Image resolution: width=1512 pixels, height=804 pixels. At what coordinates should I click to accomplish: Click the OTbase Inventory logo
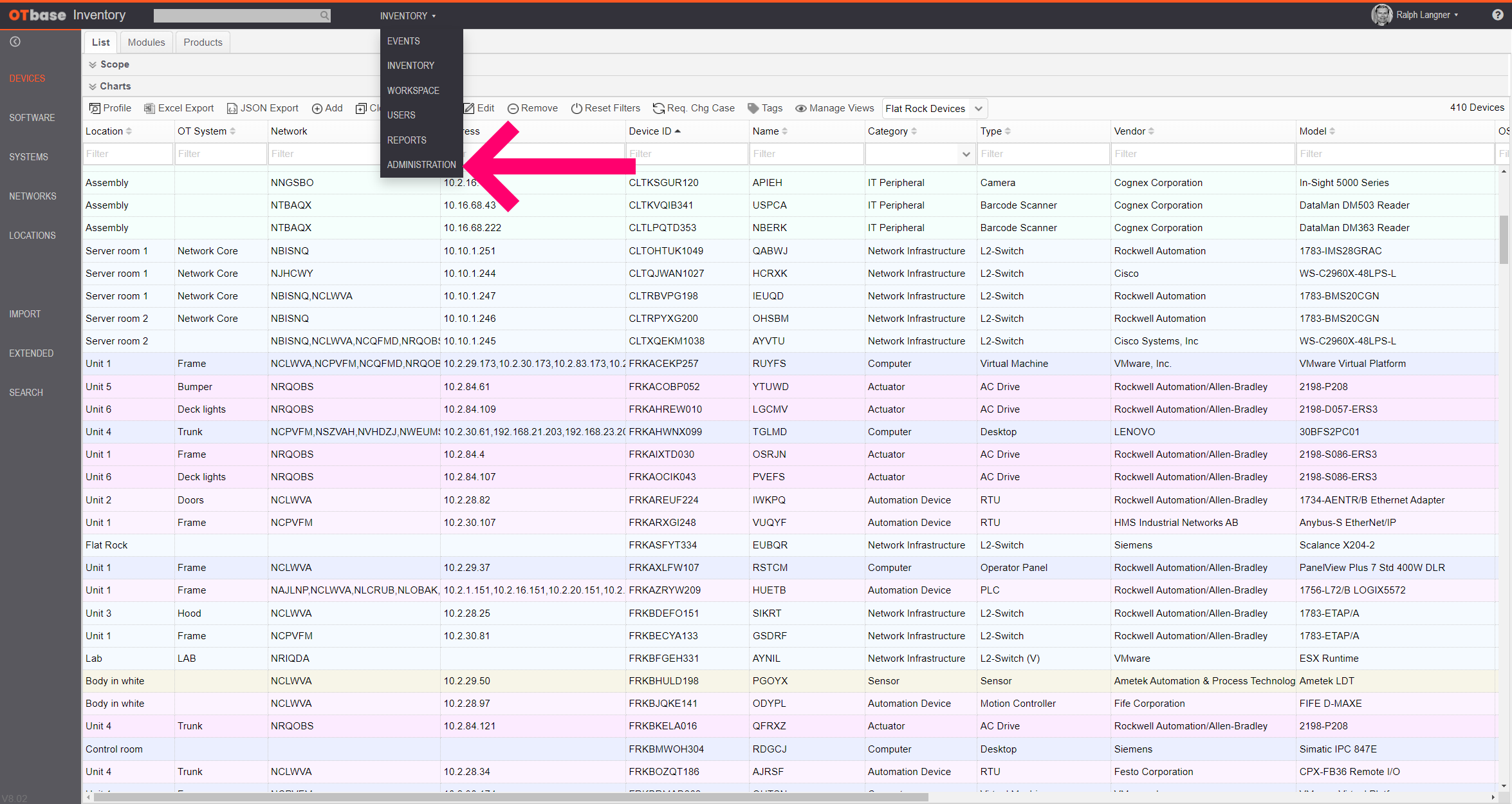(67, 15)
